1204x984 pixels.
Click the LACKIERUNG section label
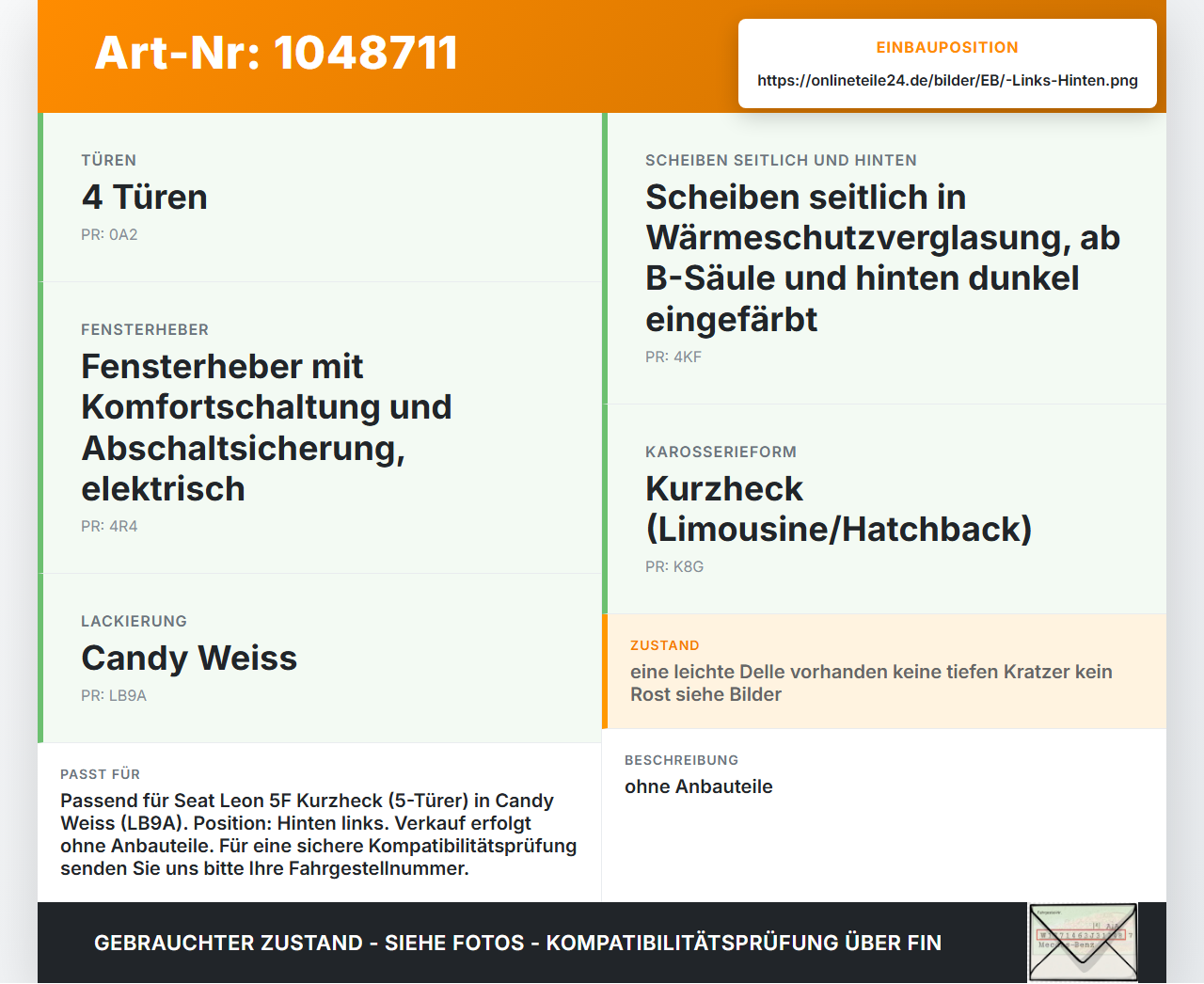[x=134, y=622]
